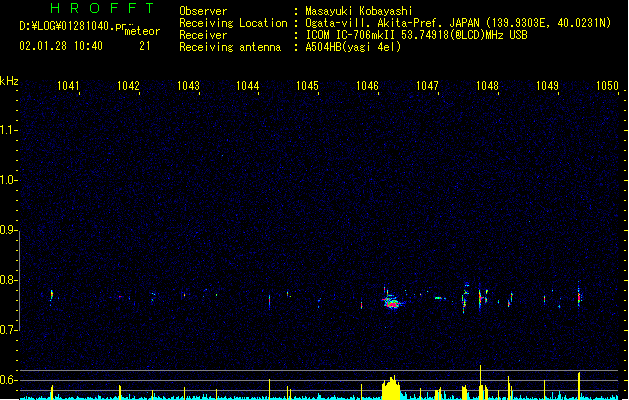Click the 1.0 kHz frequency label
Viewport: 629px width, 400px height.
(8, 180)
